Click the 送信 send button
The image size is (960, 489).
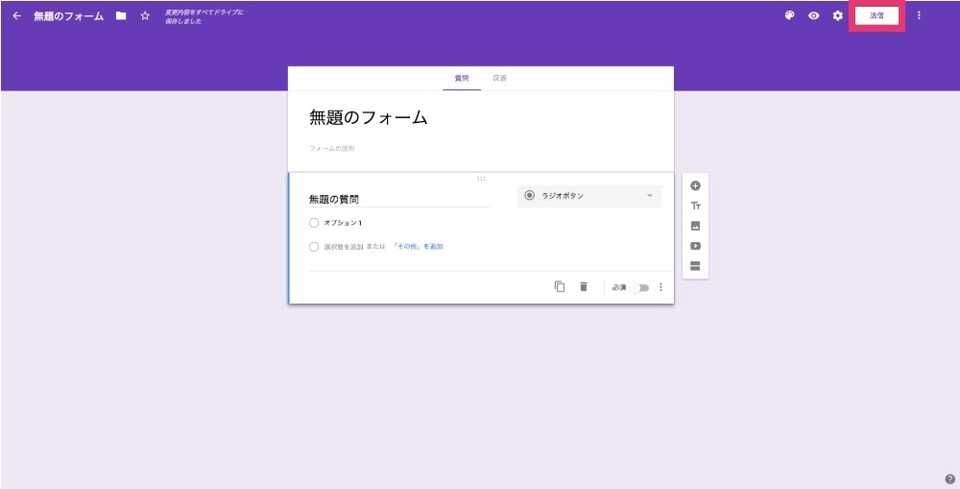(877, 16)
